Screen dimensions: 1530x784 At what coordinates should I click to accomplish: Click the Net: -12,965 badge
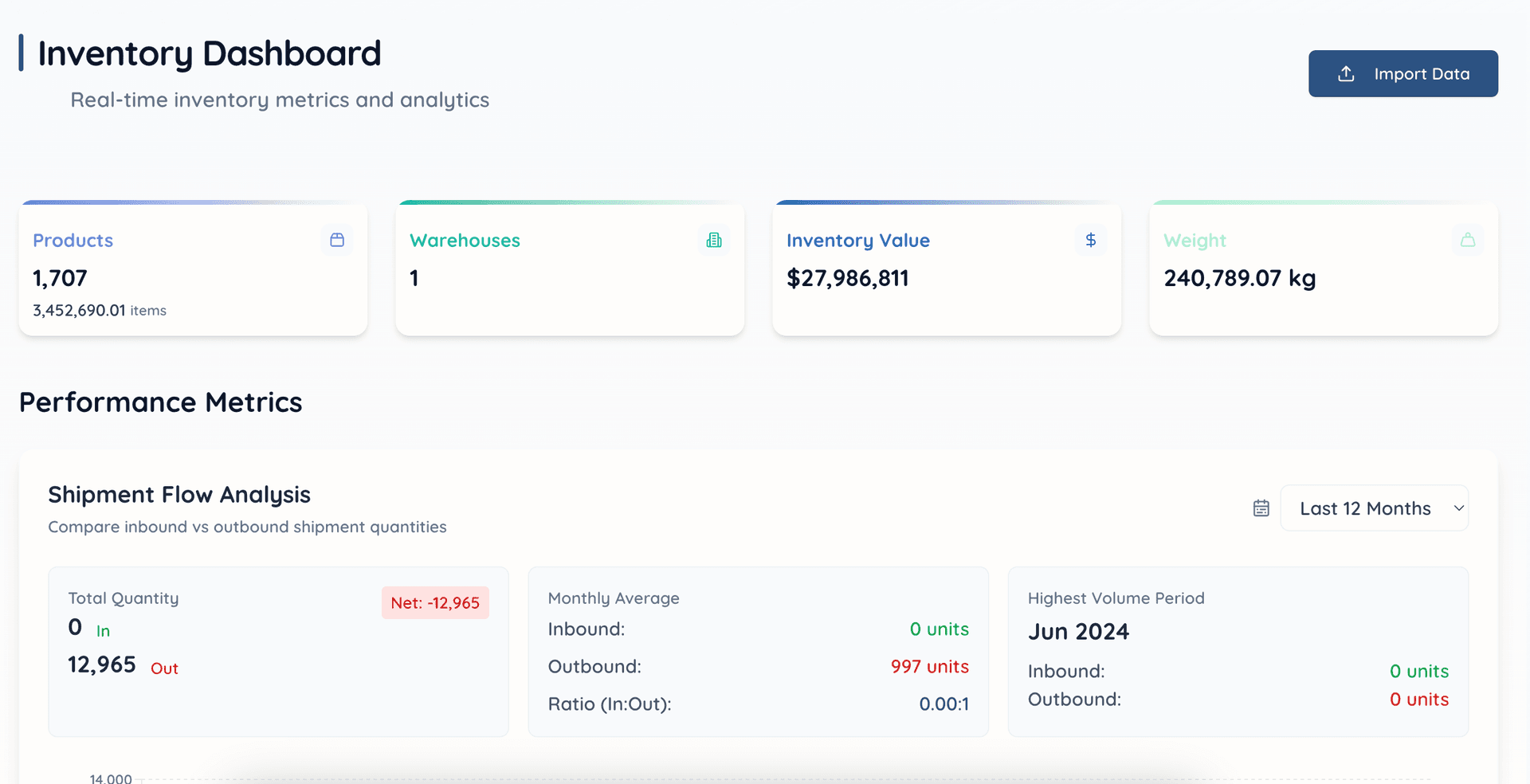click(435, 603)
